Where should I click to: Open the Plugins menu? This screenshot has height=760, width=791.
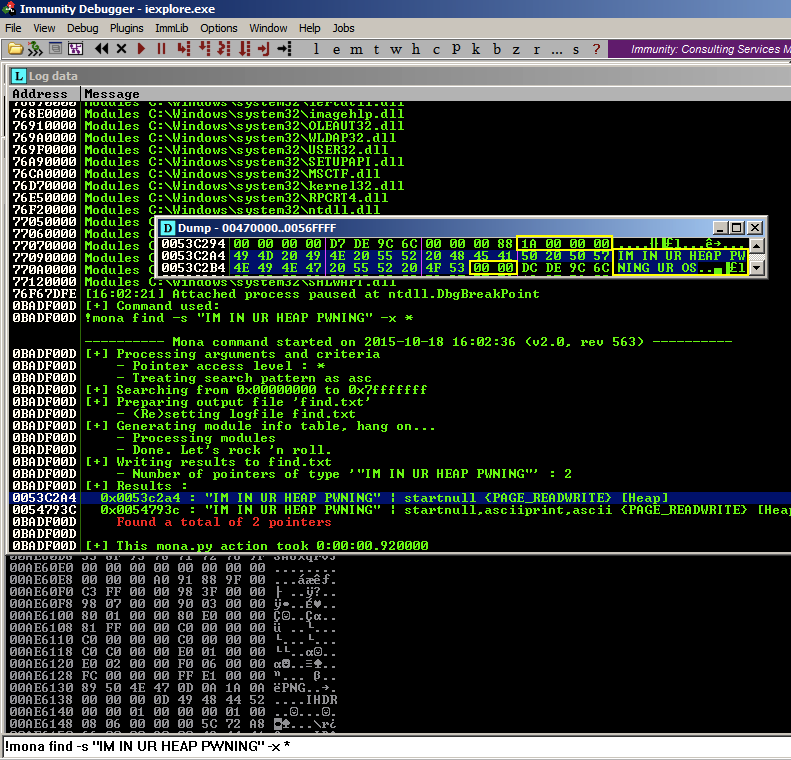pyautogui.click(x=127, y=28)
